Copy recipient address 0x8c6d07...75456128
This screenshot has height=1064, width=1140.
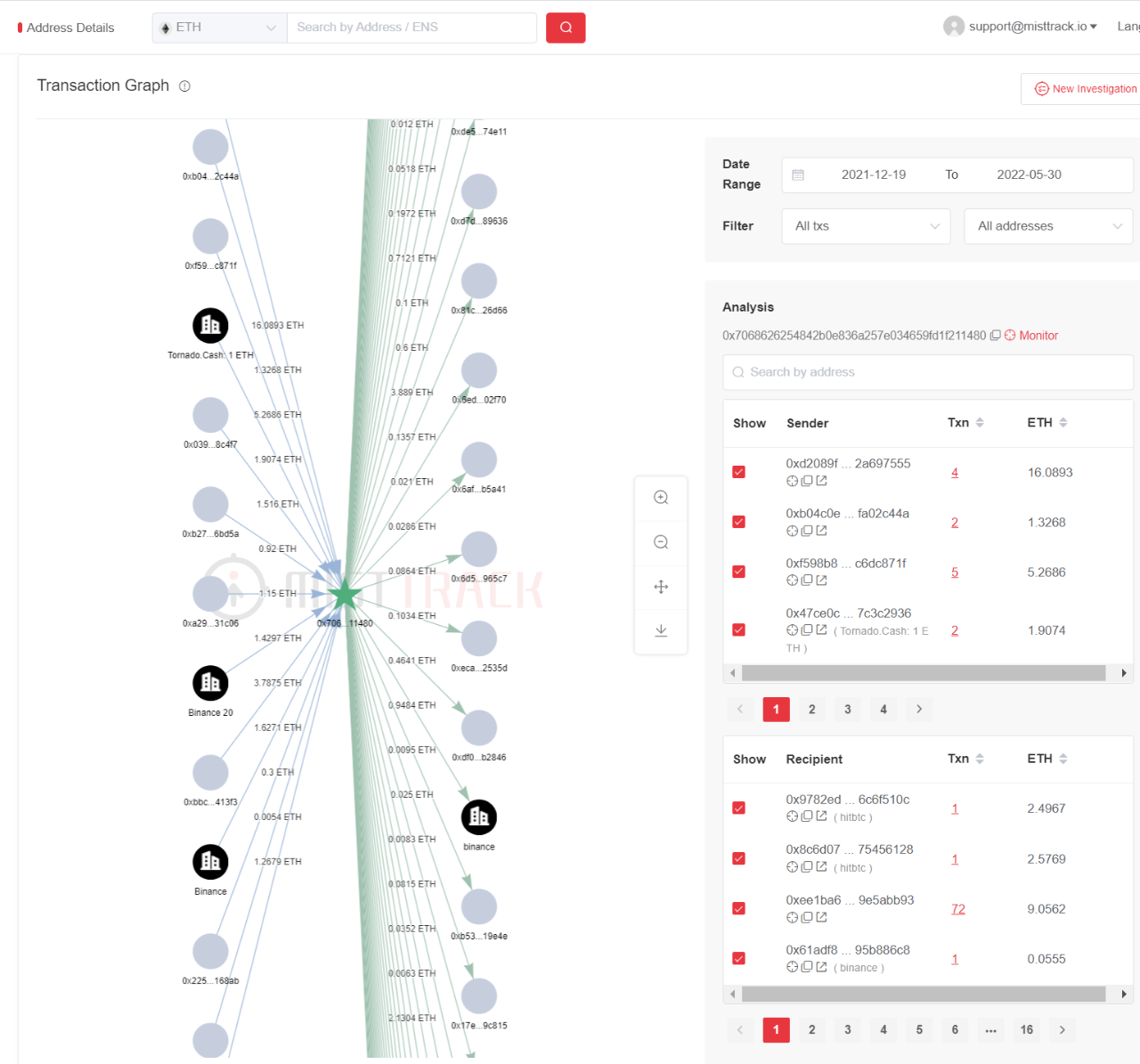[806, 867]
